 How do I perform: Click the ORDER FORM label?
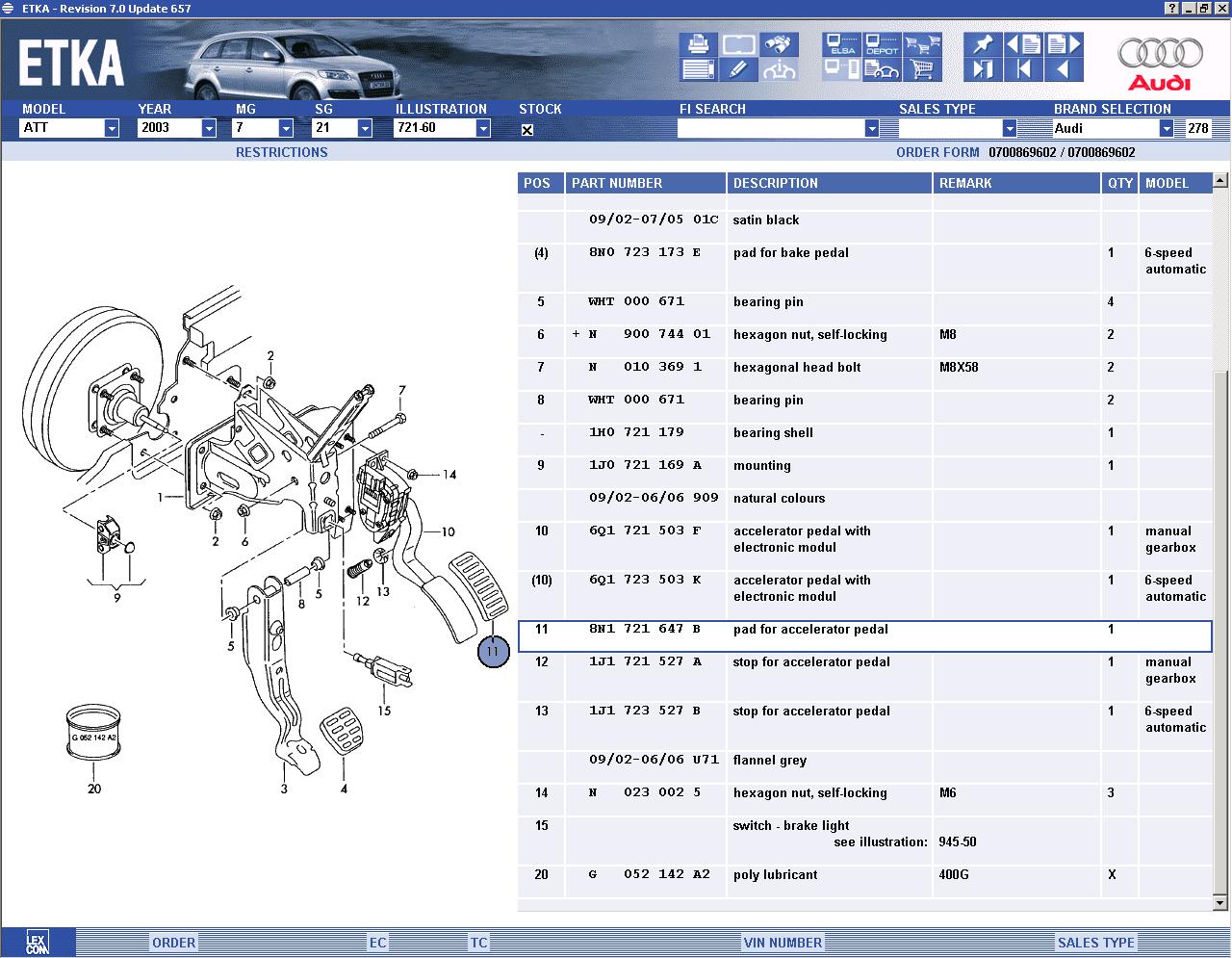[x=937, y=152]
